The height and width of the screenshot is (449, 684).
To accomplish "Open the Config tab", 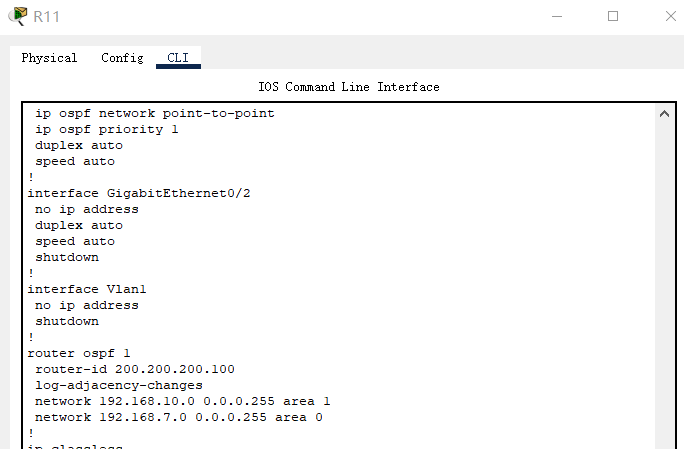I will click(122, 58).
